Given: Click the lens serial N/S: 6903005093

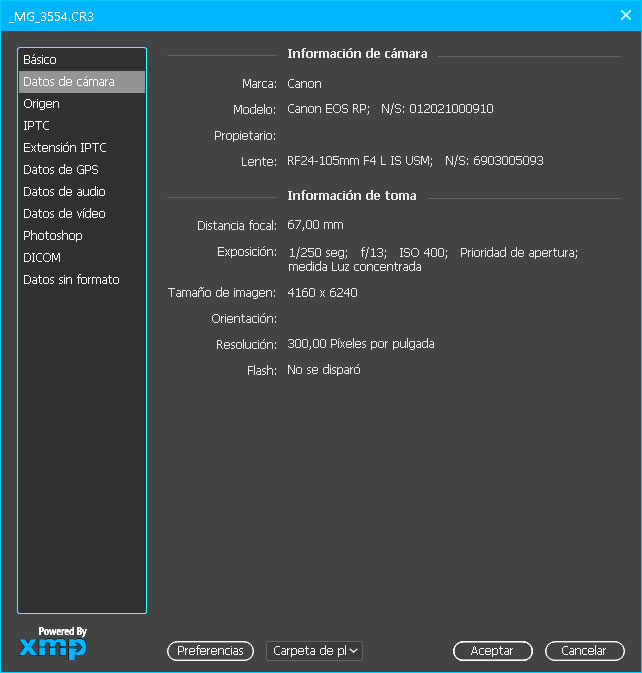Looking at the screenshot, I should (494, 161).
